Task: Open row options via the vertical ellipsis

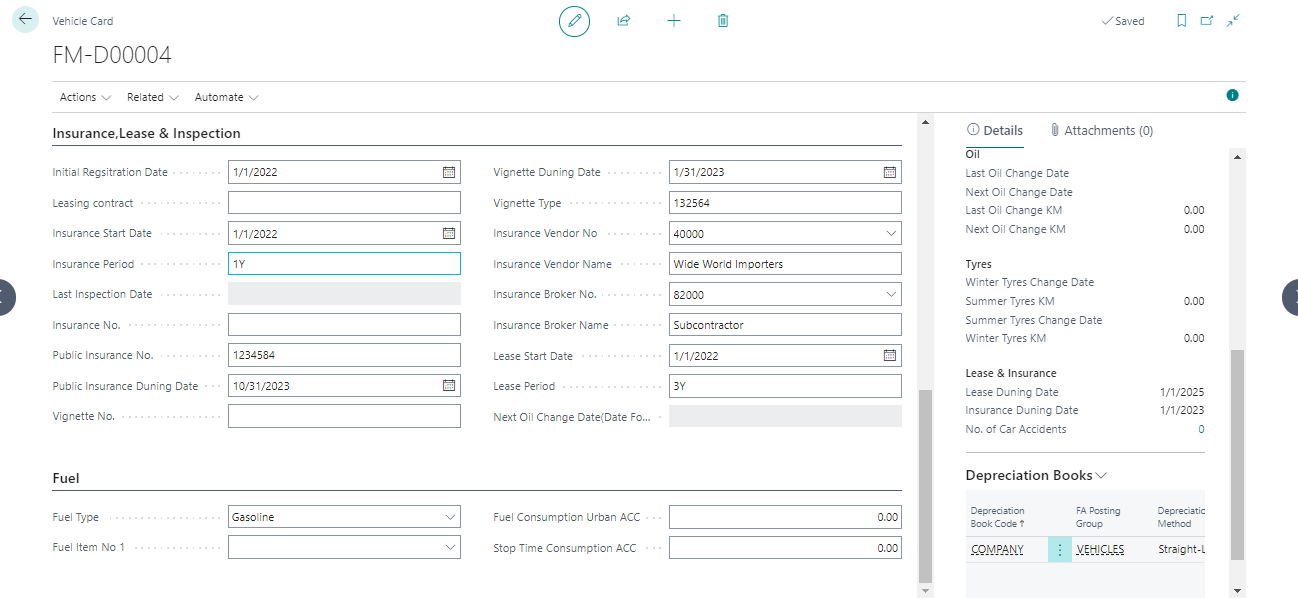Action: tap(1058, 549)
